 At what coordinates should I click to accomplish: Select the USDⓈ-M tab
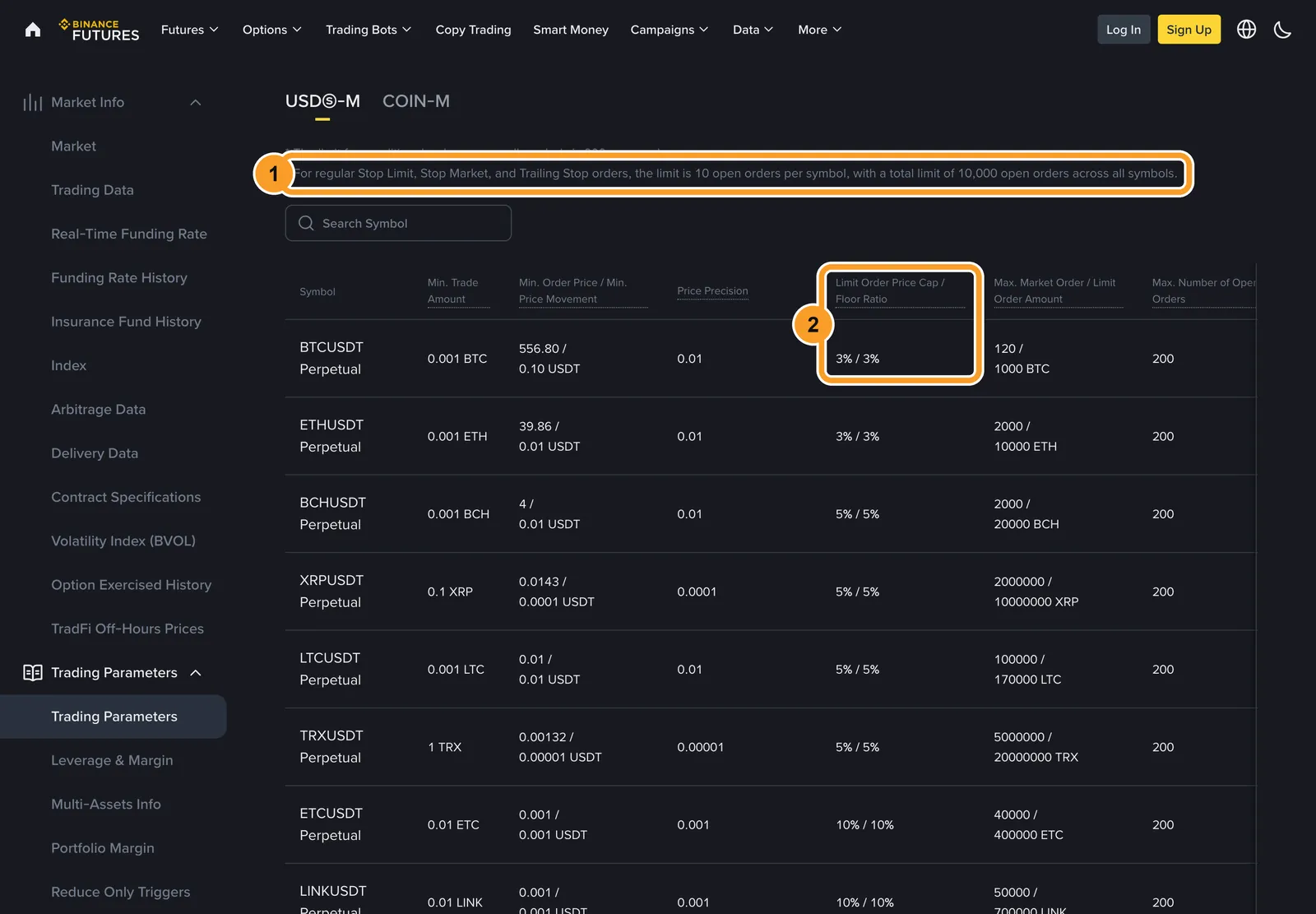click(322, 101)
